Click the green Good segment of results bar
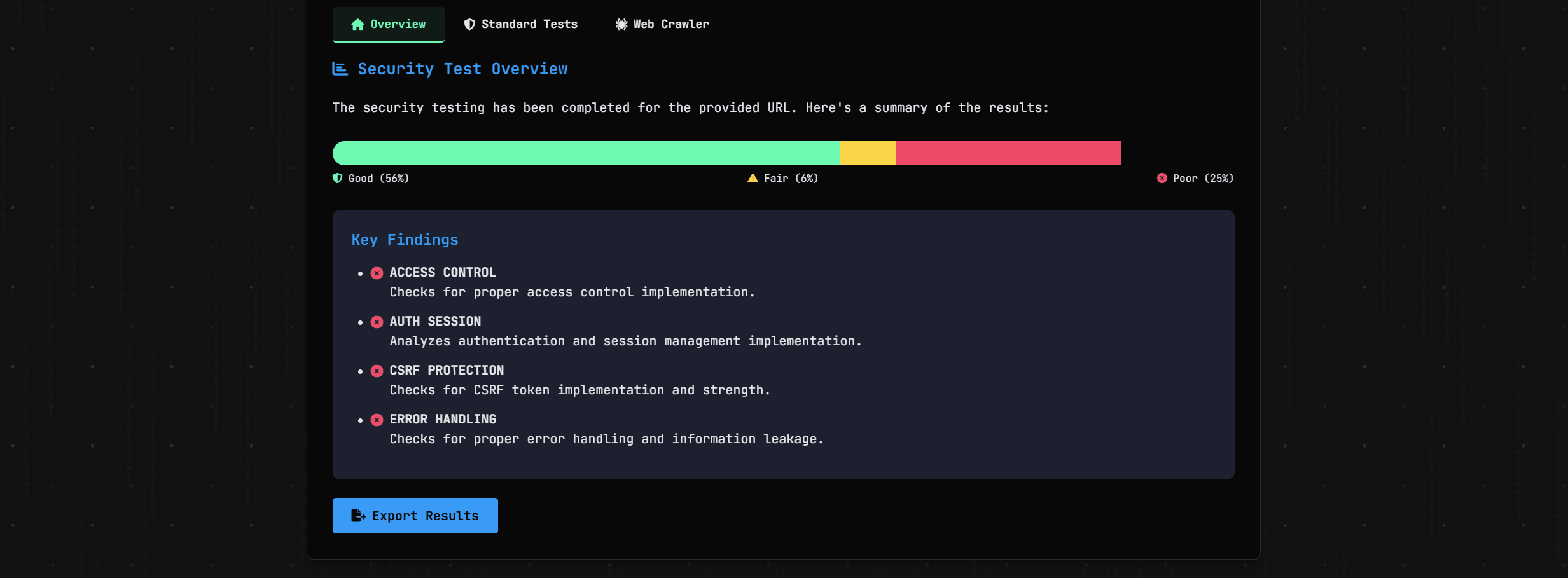1568x578 pixels. click(x=585, y=153)
